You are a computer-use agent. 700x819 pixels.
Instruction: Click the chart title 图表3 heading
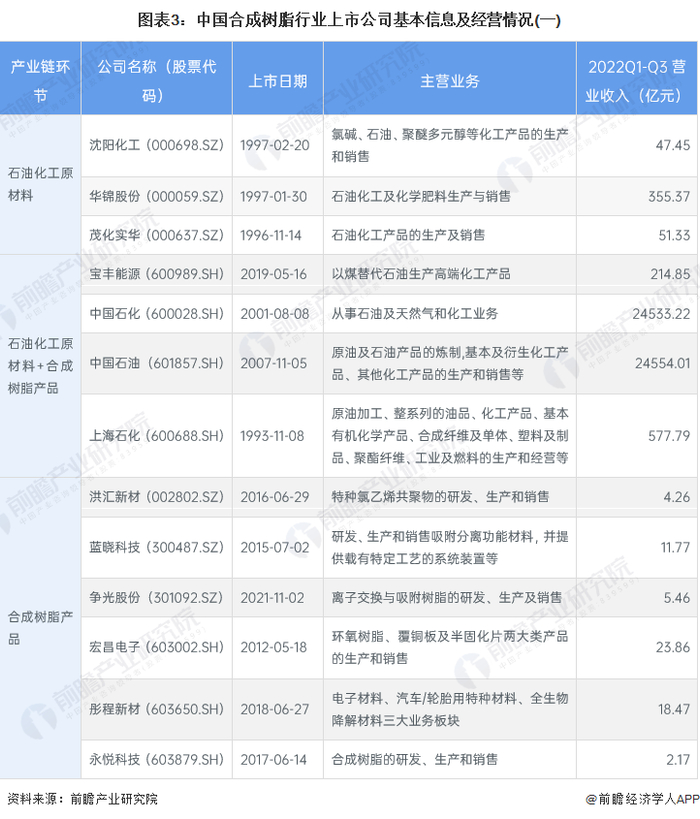point(348,20)
